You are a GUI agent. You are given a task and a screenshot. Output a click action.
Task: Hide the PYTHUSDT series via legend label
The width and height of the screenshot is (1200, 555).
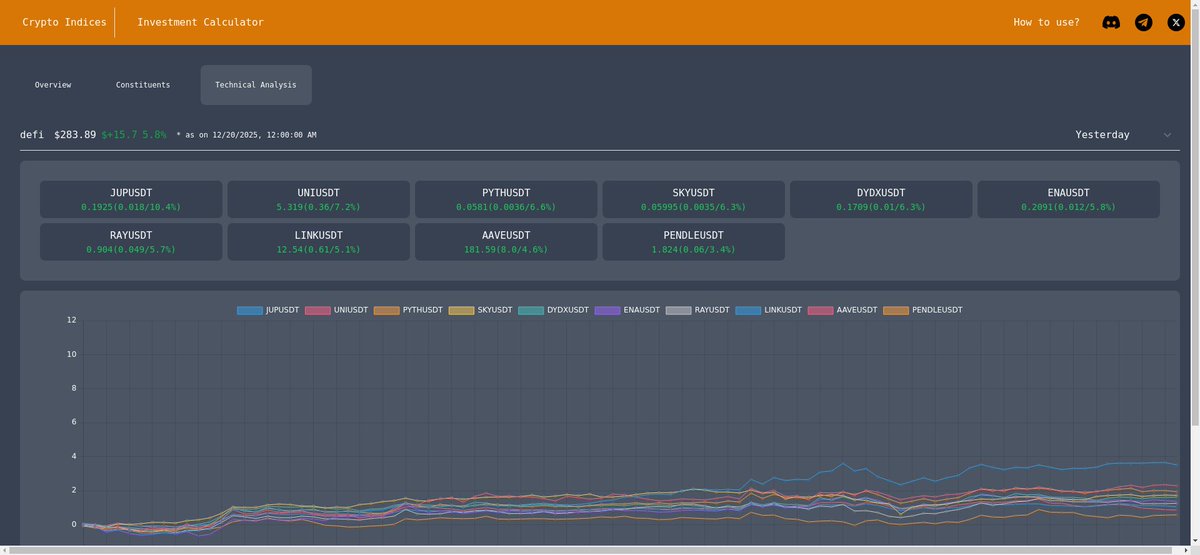(423, 310)
